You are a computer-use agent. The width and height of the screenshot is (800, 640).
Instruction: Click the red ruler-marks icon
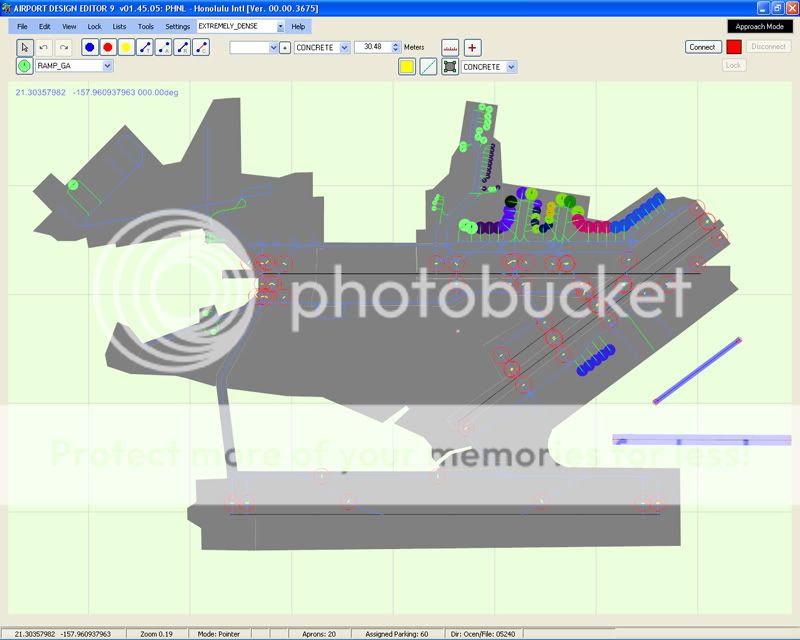[450, 48]
